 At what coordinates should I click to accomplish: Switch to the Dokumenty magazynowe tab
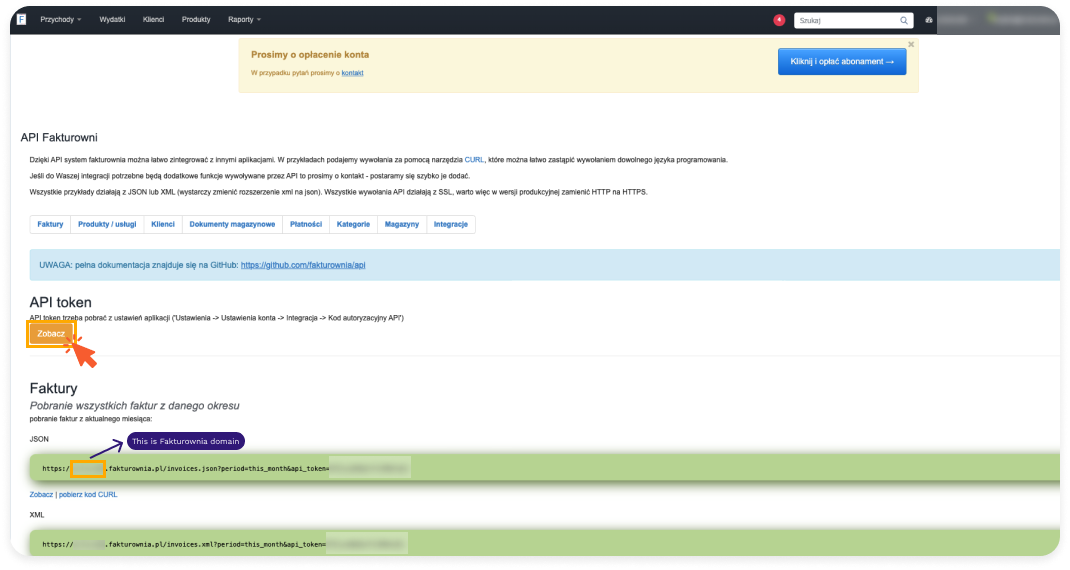point(232,224)
